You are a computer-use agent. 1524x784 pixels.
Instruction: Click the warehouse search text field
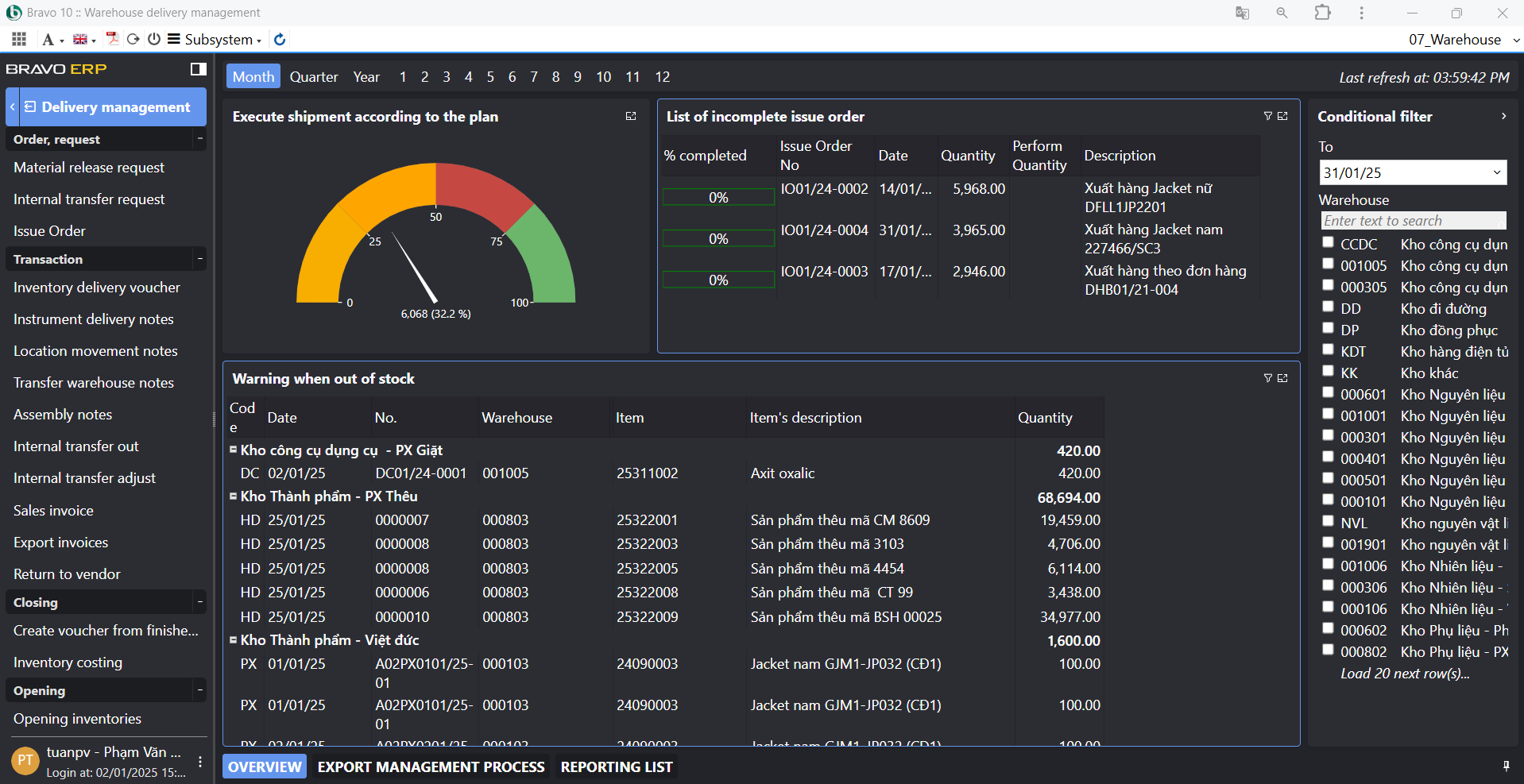[x=1412, y=221]
